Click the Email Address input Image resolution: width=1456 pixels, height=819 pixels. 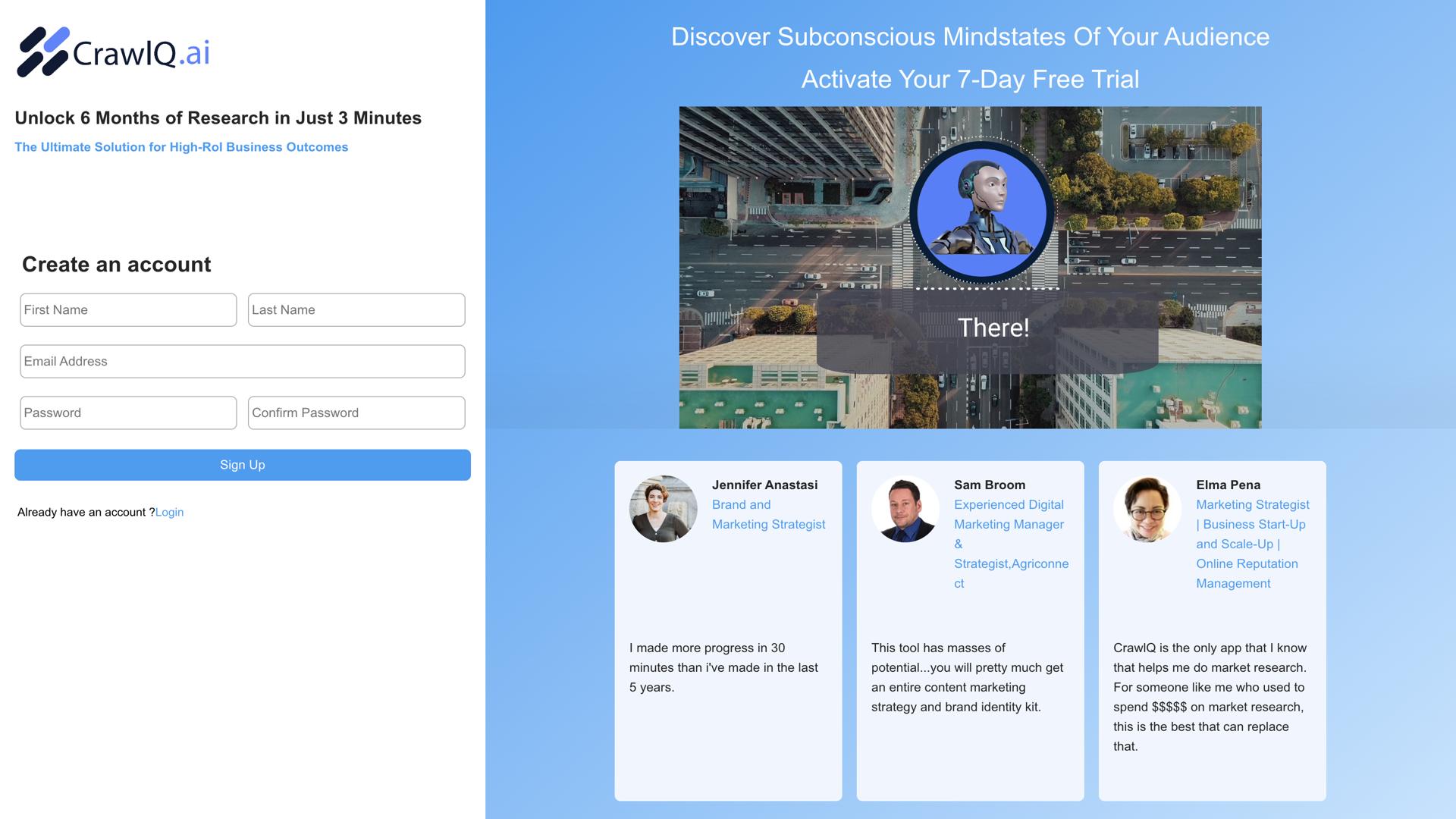[243, 362]
